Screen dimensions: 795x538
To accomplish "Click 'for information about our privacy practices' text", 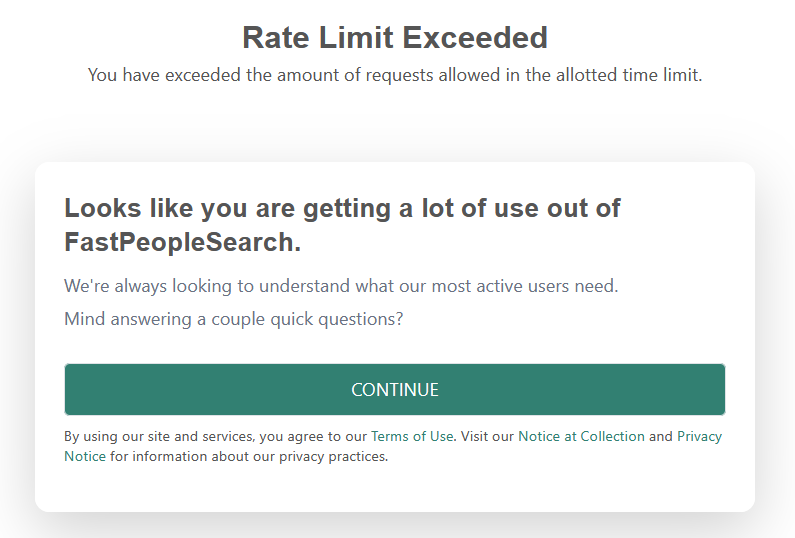I will (x=248, y=457).
